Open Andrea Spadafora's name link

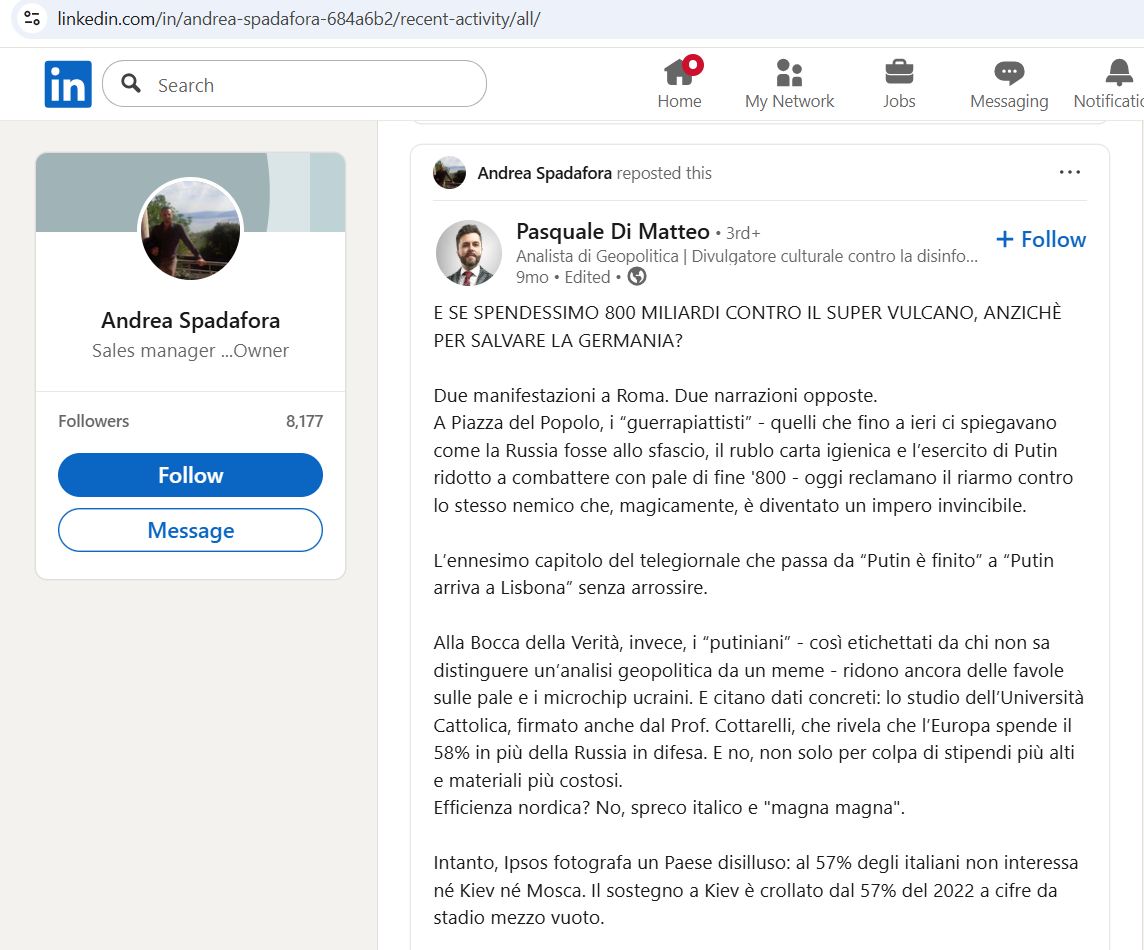click(x=190, y=321)
